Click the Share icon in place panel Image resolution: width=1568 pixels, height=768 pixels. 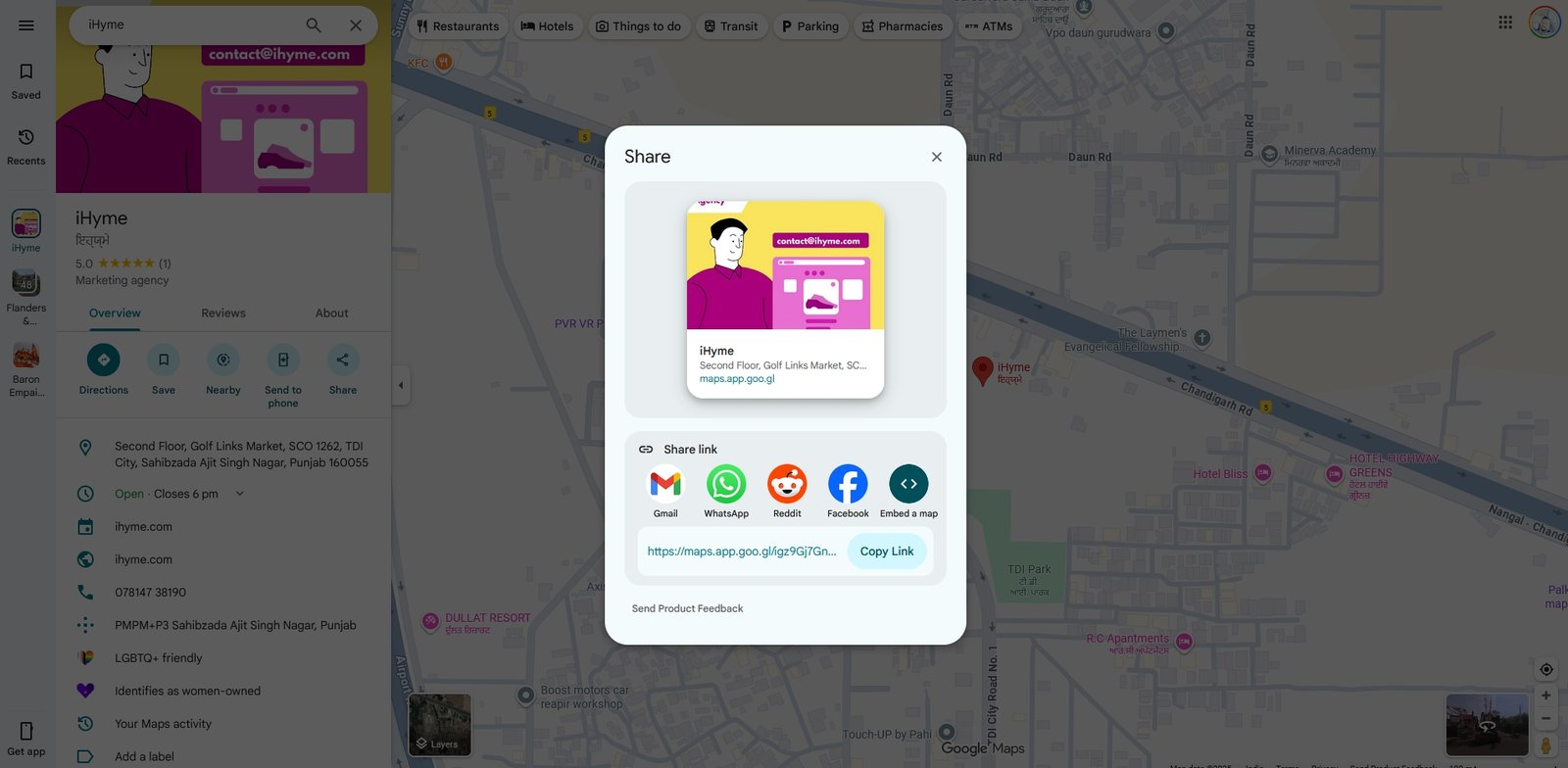(343, 360)
